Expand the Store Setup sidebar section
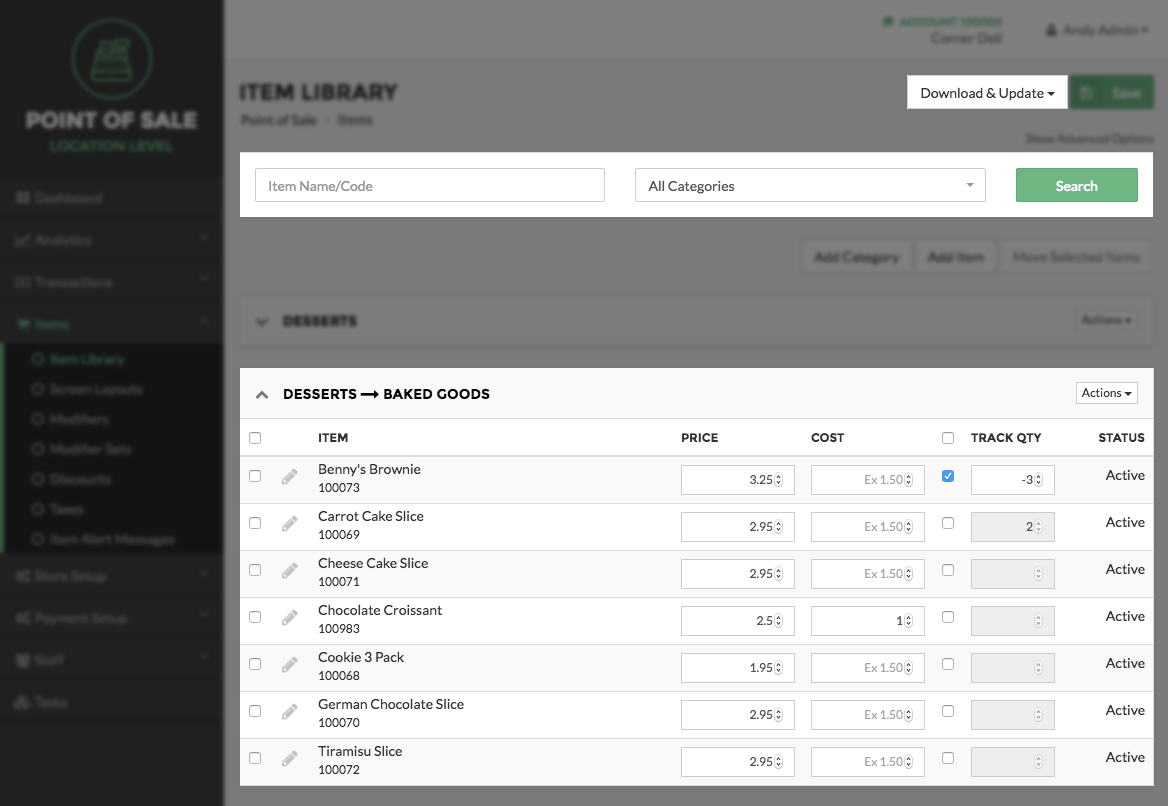The image size is (1168, 806). point(112,576)
